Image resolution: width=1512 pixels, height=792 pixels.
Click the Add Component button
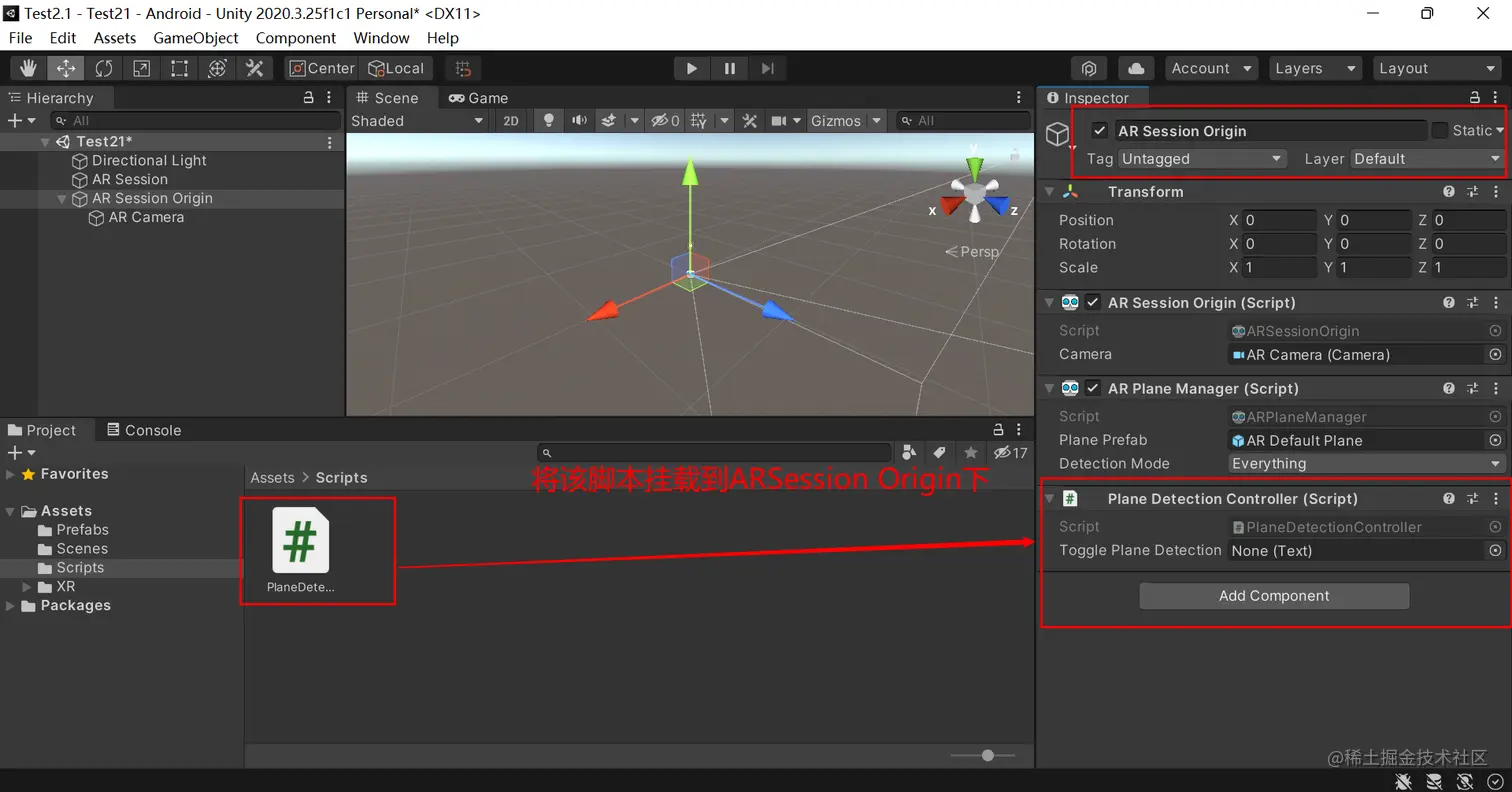[x=1274, y=595]
